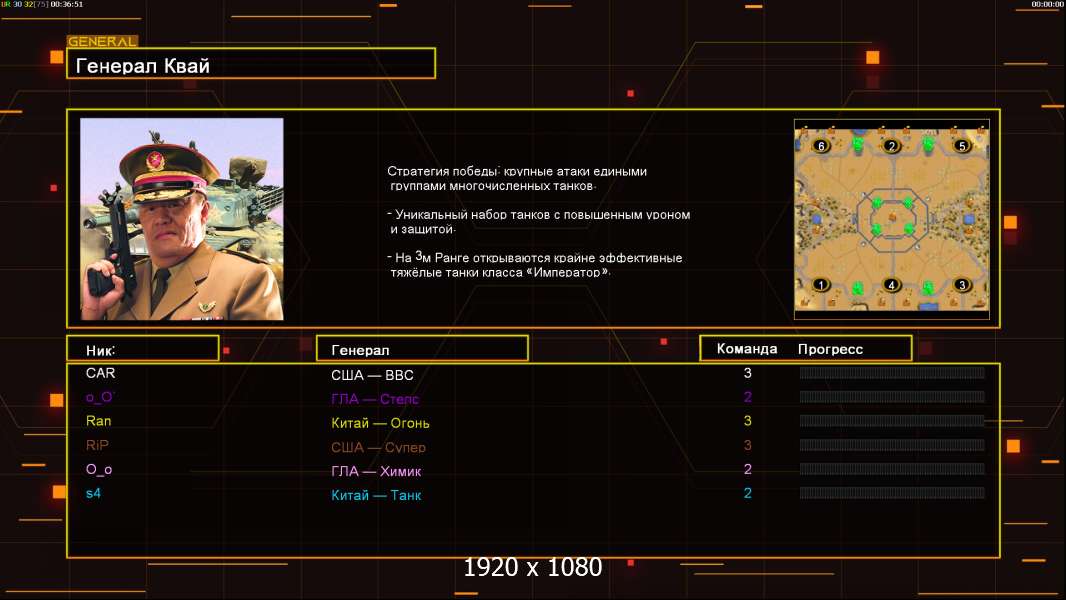This screenshot has height=600, width=1066.
Task: Click the Китай — Танк general entry
Action: coord(376,495)
